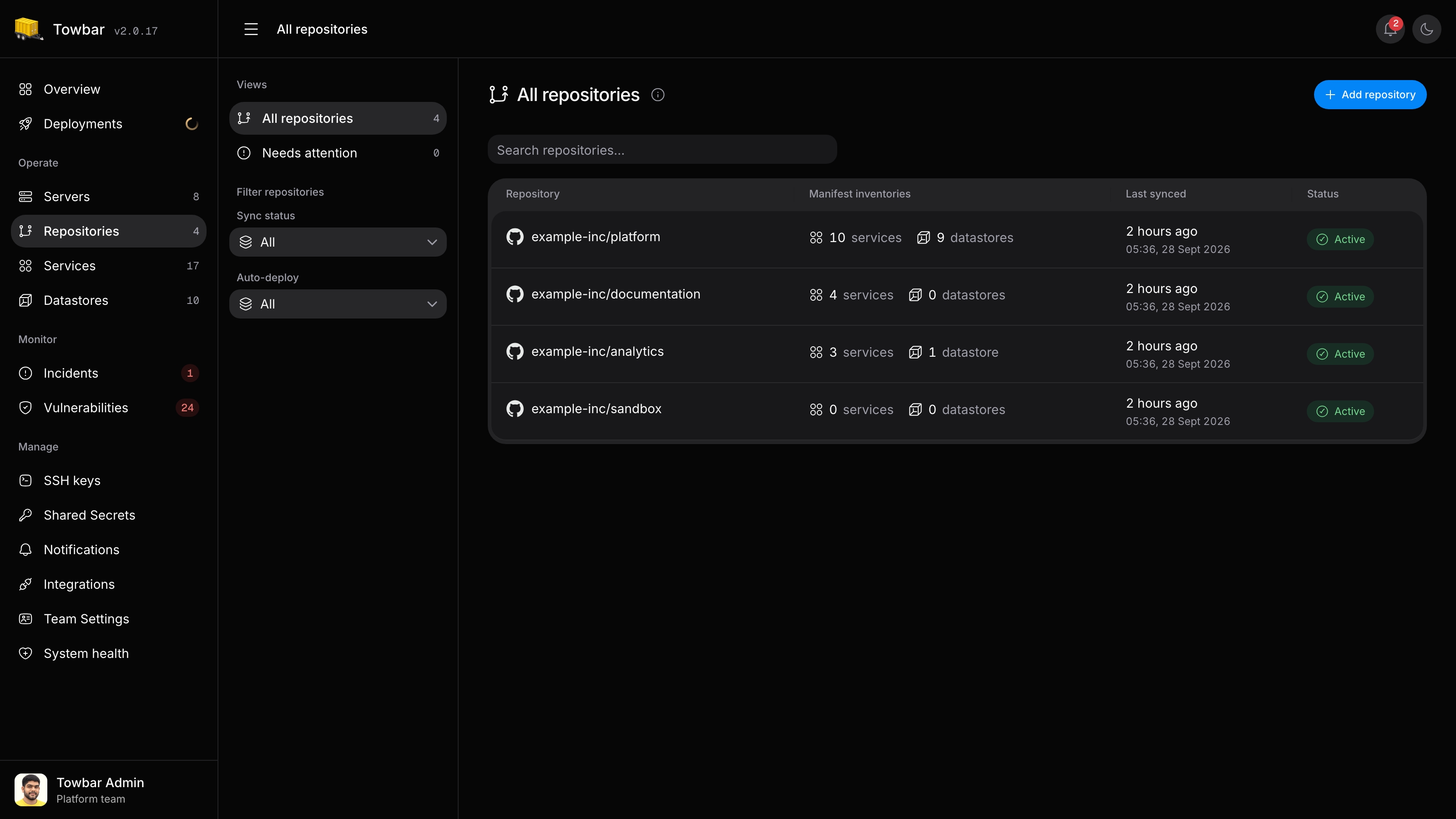The image size is (1456, 819).
Task: Click the GitHub icon for example-inc/platform
Action: coord(515,237)
